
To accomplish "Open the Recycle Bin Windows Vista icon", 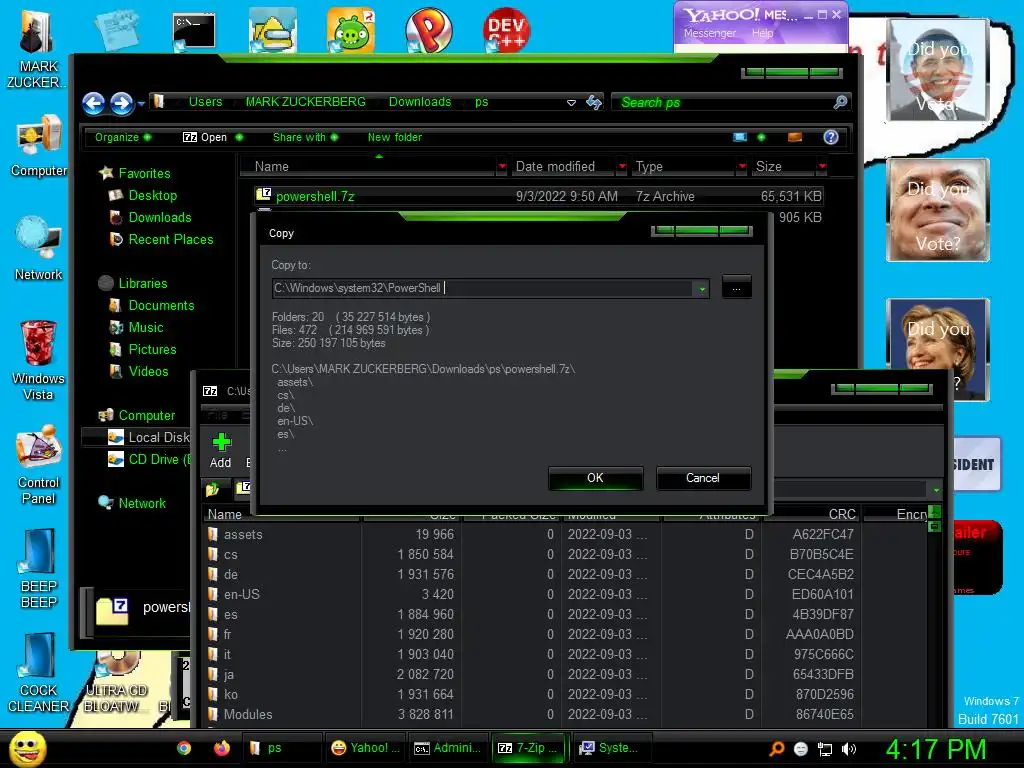I will click(38, 360).
